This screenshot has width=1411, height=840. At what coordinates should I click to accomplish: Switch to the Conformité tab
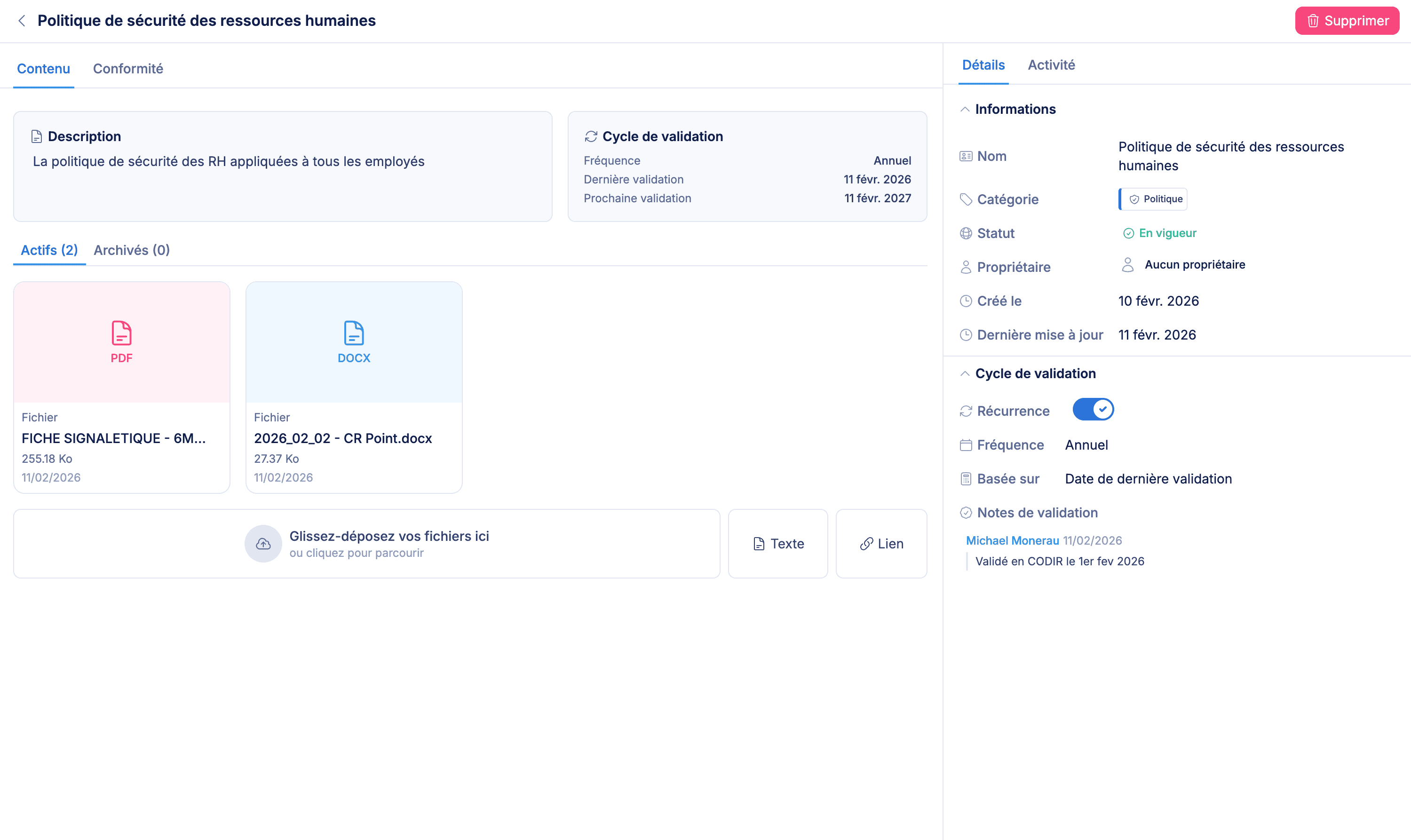[x=128, y=69]
